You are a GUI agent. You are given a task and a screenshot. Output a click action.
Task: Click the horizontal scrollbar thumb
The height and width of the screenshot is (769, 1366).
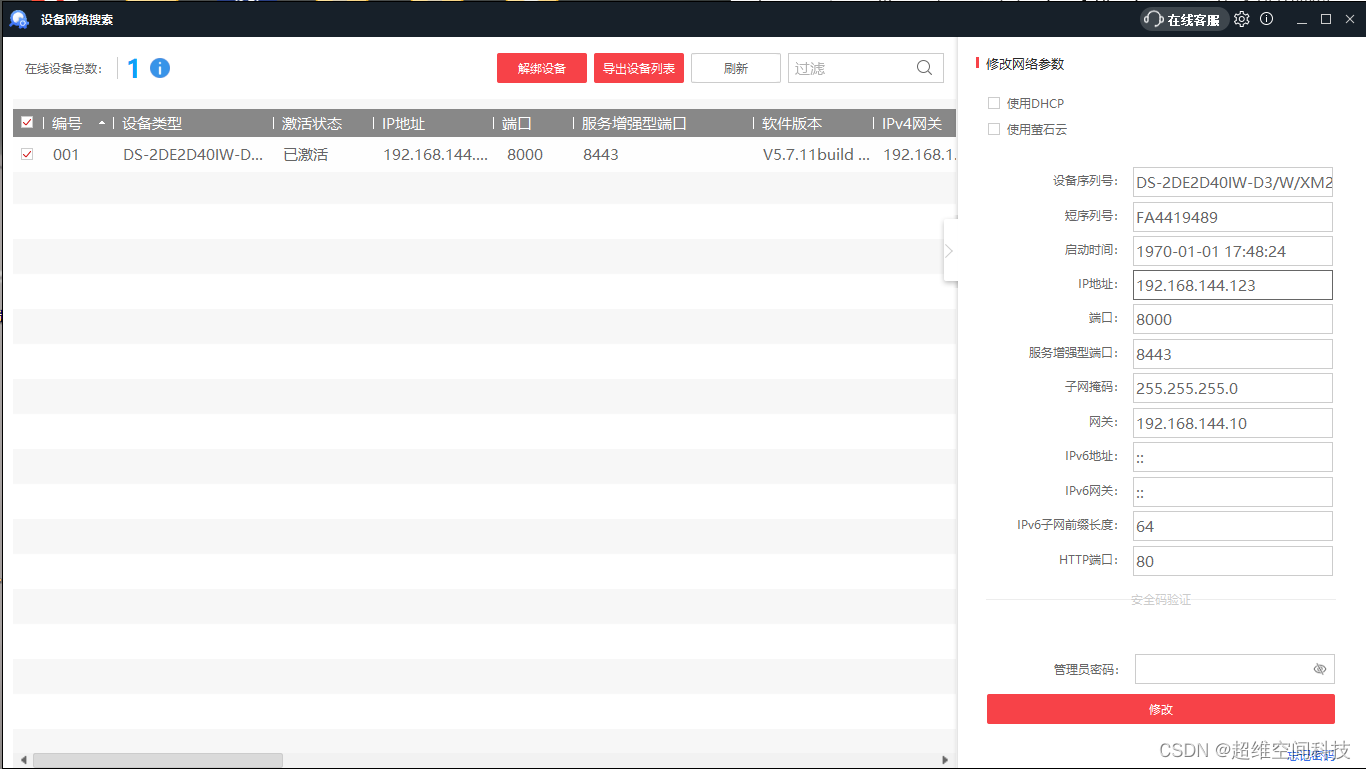tap(158, 760)
